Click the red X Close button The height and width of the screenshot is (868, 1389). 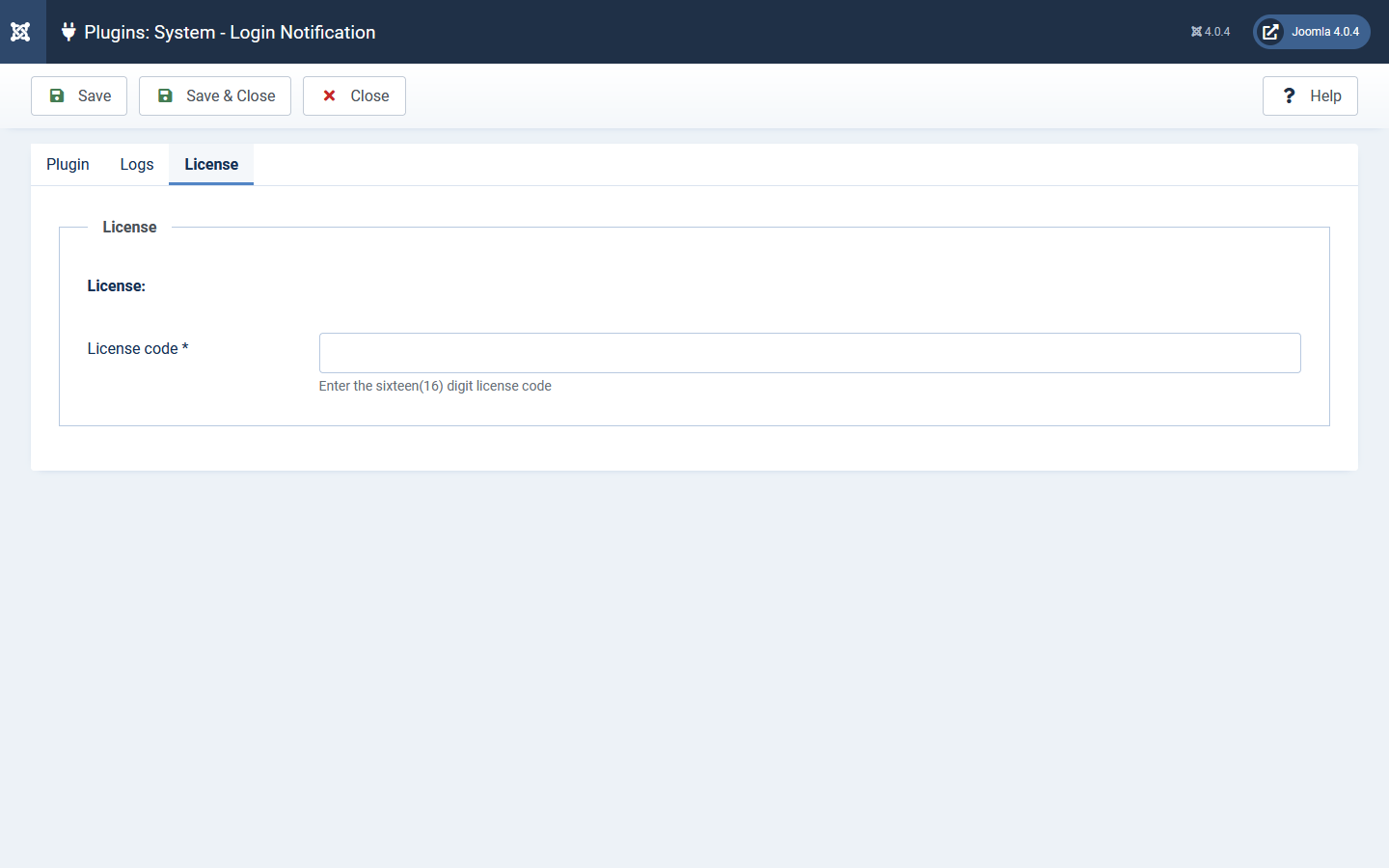coord(354,95)
